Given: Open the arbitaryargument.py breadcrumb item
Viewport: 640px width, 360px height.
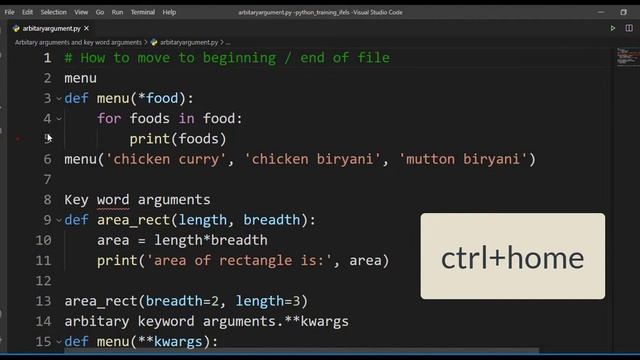Looking at the screenshot, I should coord(189,42).
